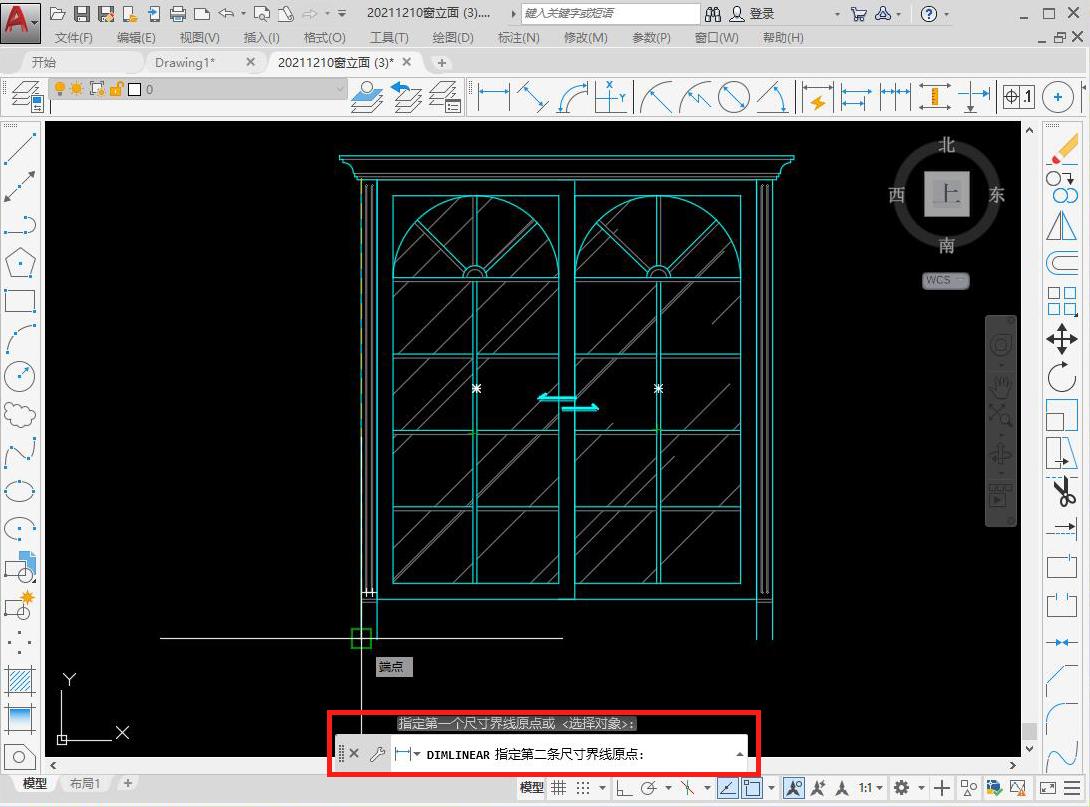Select the Polygon draw tool
The image size is (1090, 807).
[x=20, y=263]
